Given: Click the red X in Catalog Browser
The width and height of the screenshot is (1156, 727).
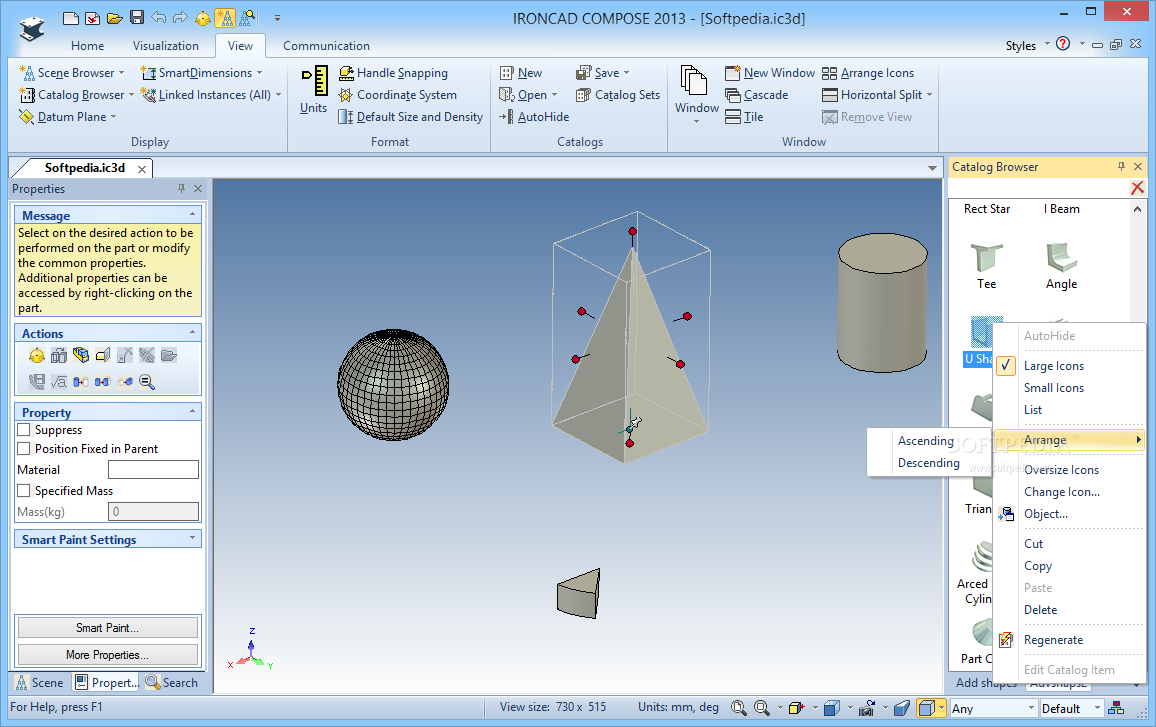Looking at the screenshot, I should pos(1137,188).
